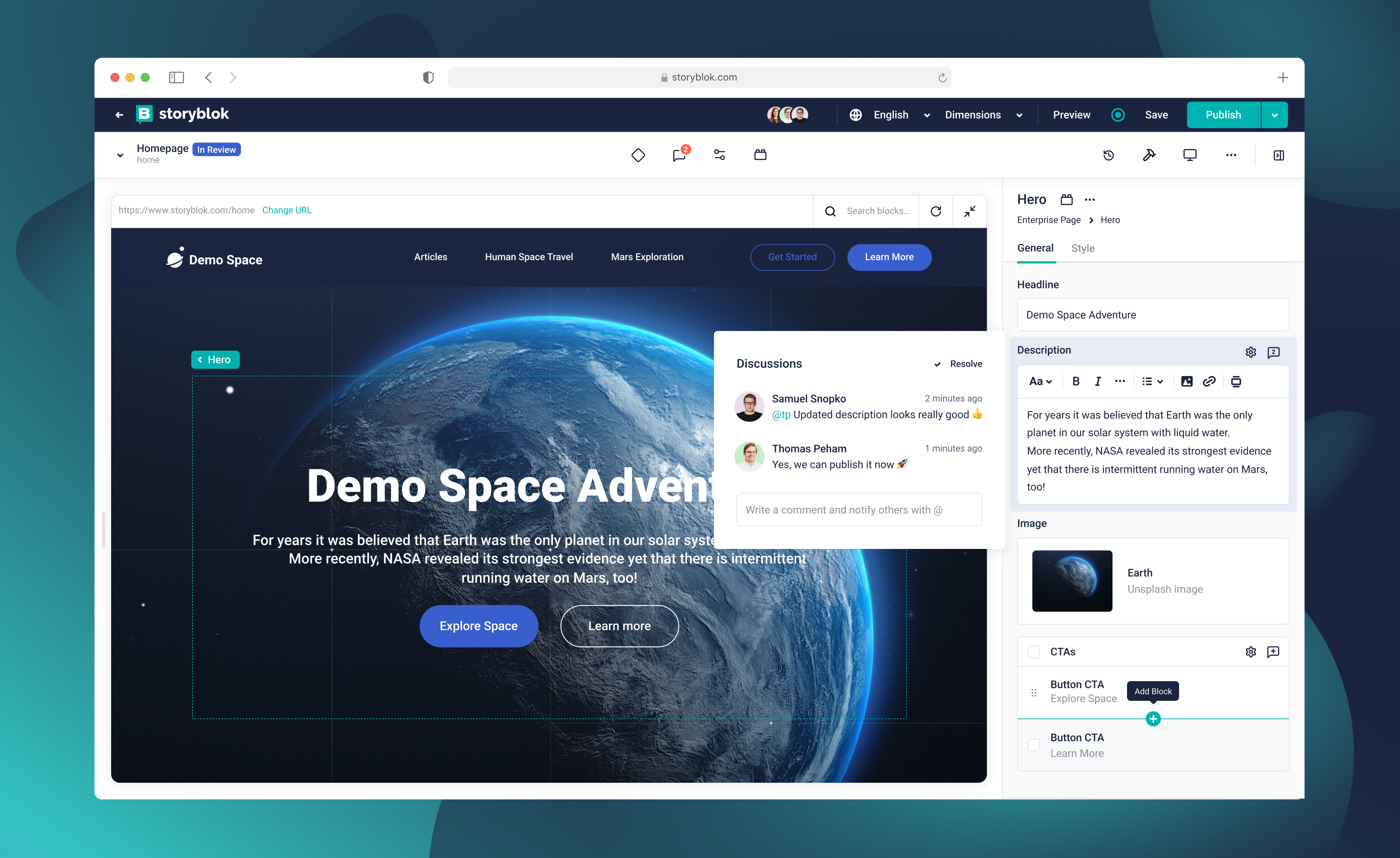
Task: Switch to the Style tab
Action: coord(1082,249)
